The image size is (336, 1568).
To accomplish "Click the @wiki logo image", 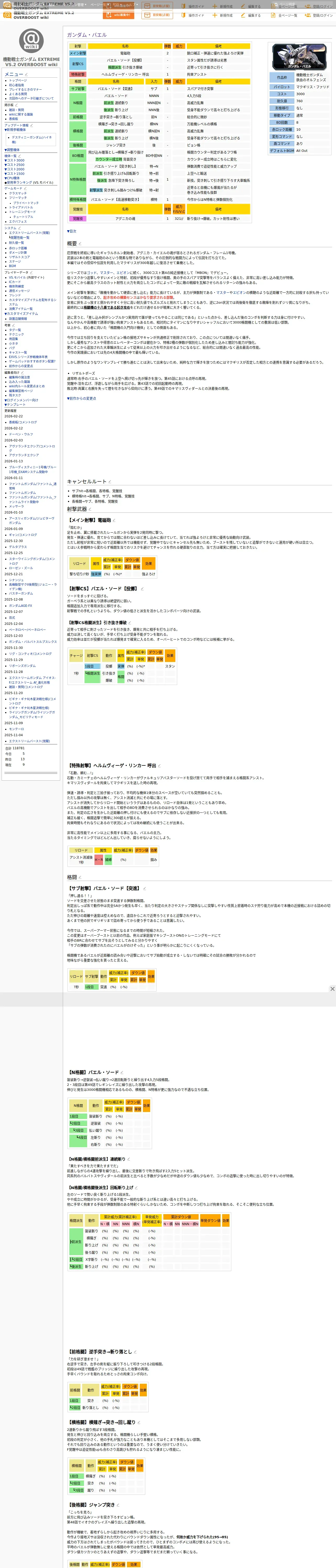I will (31, 40).
